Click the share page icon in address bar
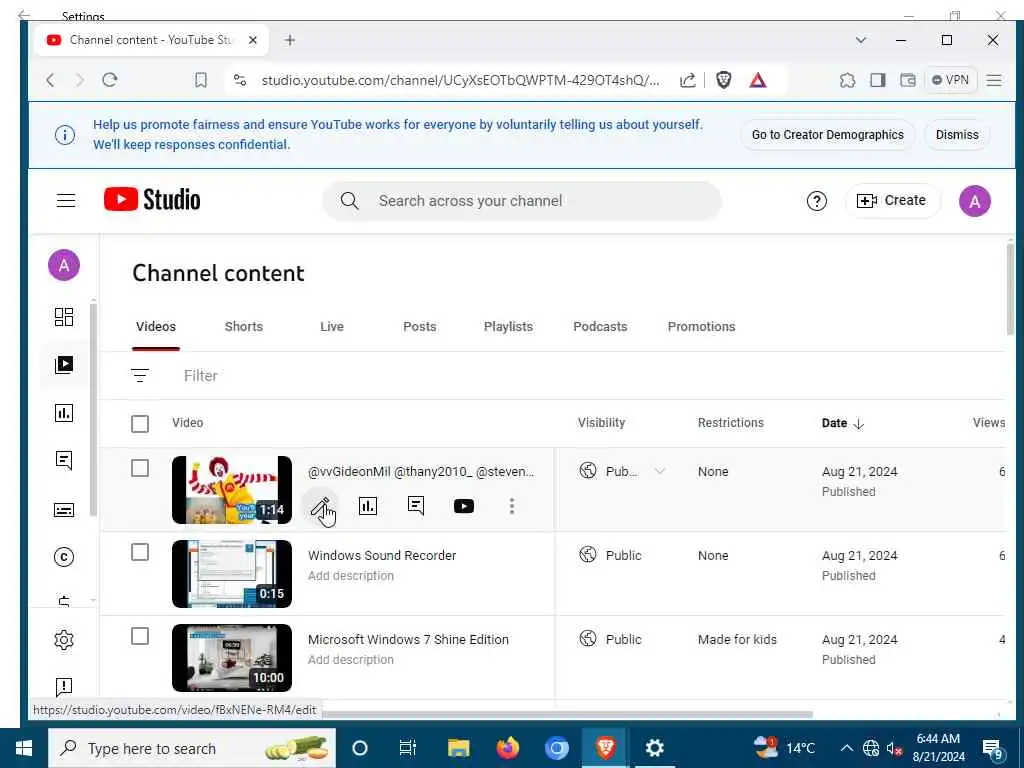The width and height of the screenshot is (1024, 768). pos(687,80)
